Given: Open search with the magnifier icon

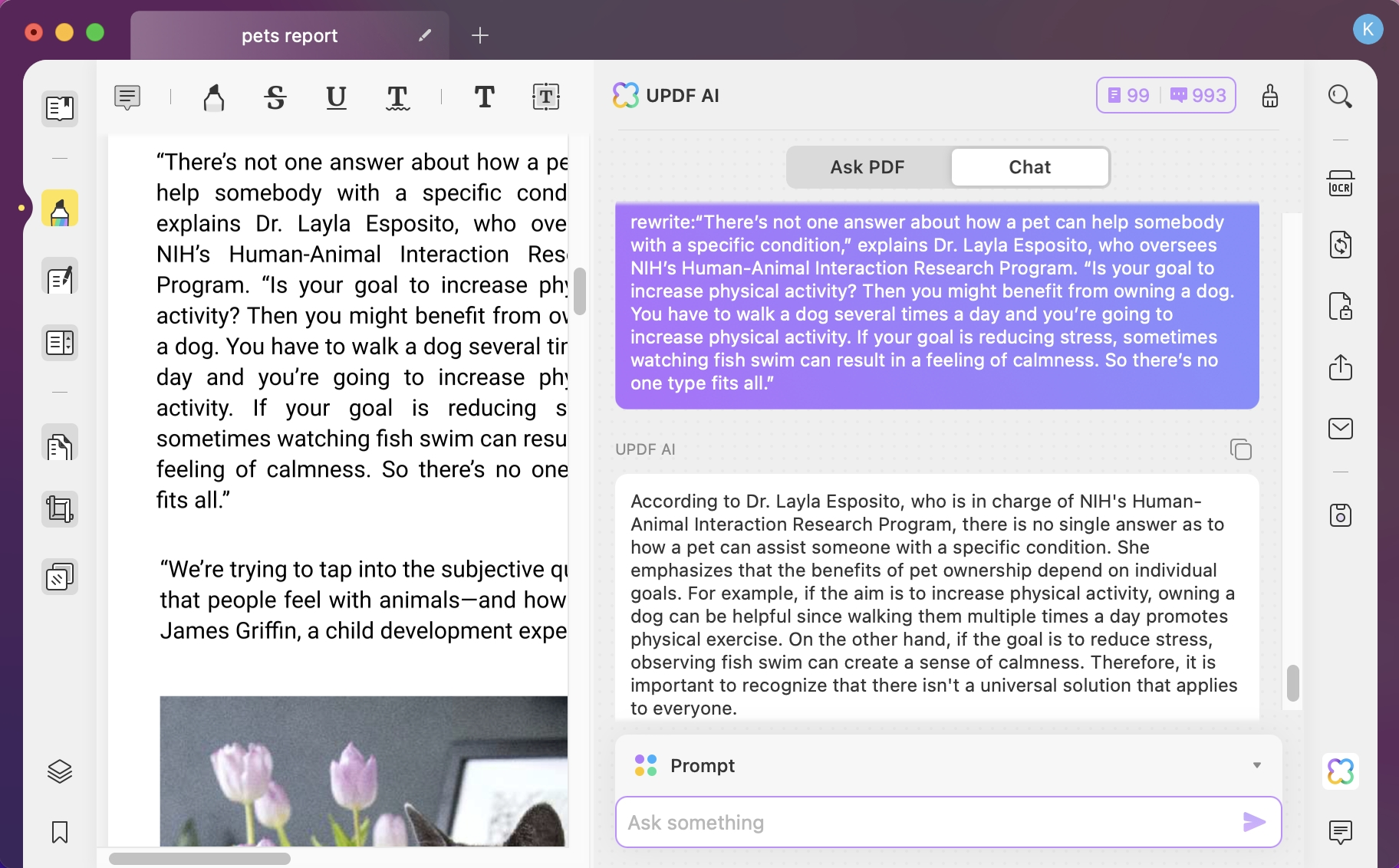Looking at the screenshot, I should (x=1340, y=96).
